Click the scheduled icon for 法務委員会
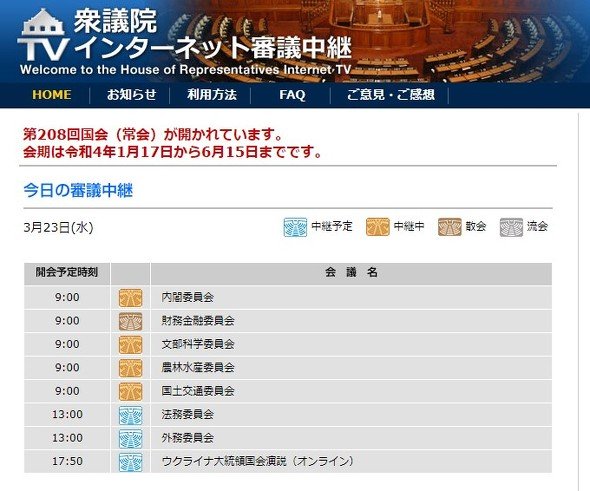The image size is (590, 491). [x=130, y=415]
